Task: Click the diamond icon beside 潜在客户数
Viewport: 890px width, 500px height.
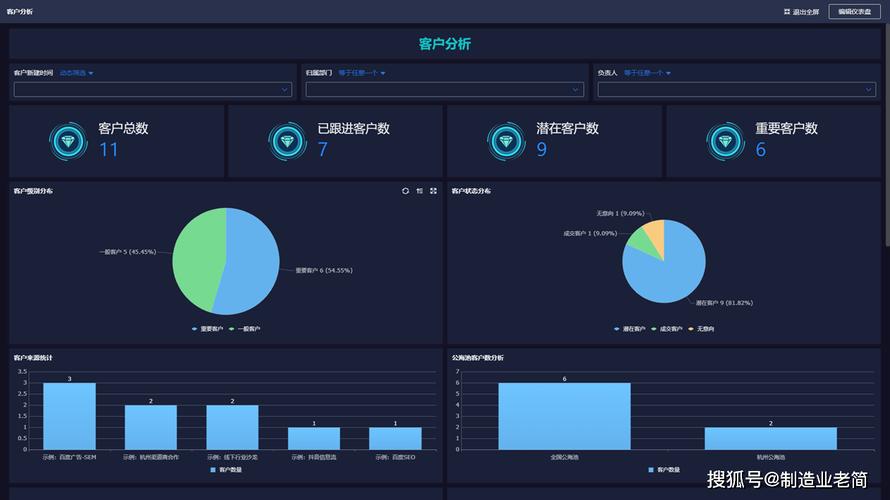Action: pyautogui.click(x=506, y=141)
